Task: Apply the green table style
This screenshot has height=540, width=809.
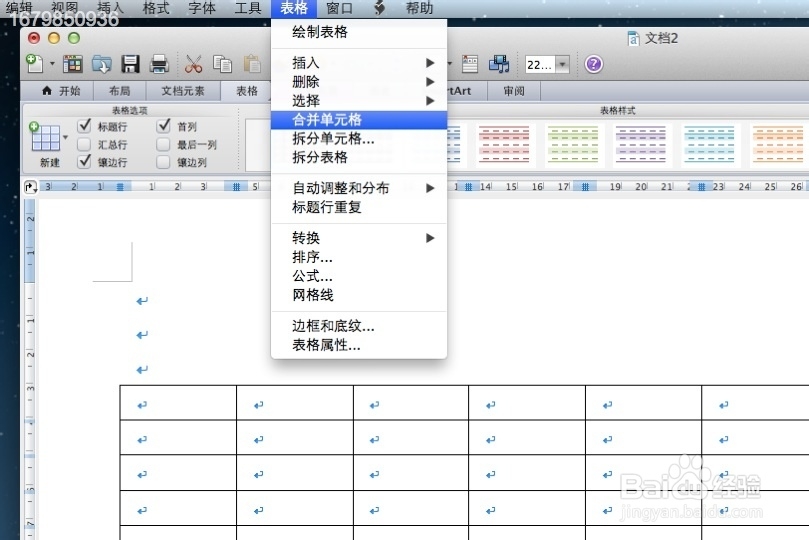Action: click(573, 145)
